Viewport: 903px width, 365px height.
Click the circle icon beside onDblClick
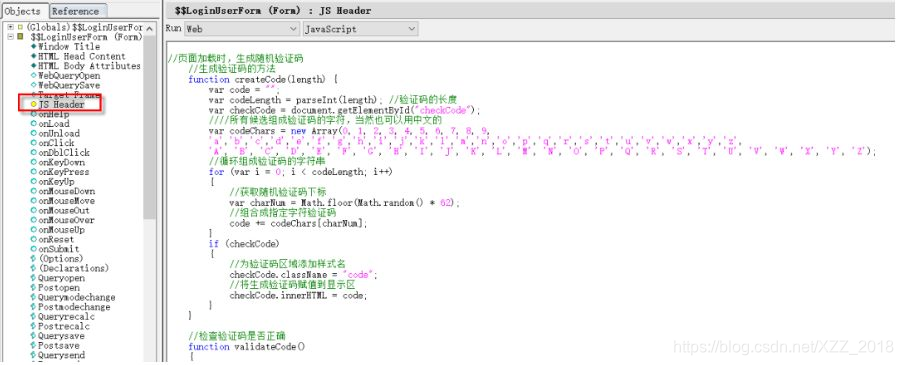33,153
